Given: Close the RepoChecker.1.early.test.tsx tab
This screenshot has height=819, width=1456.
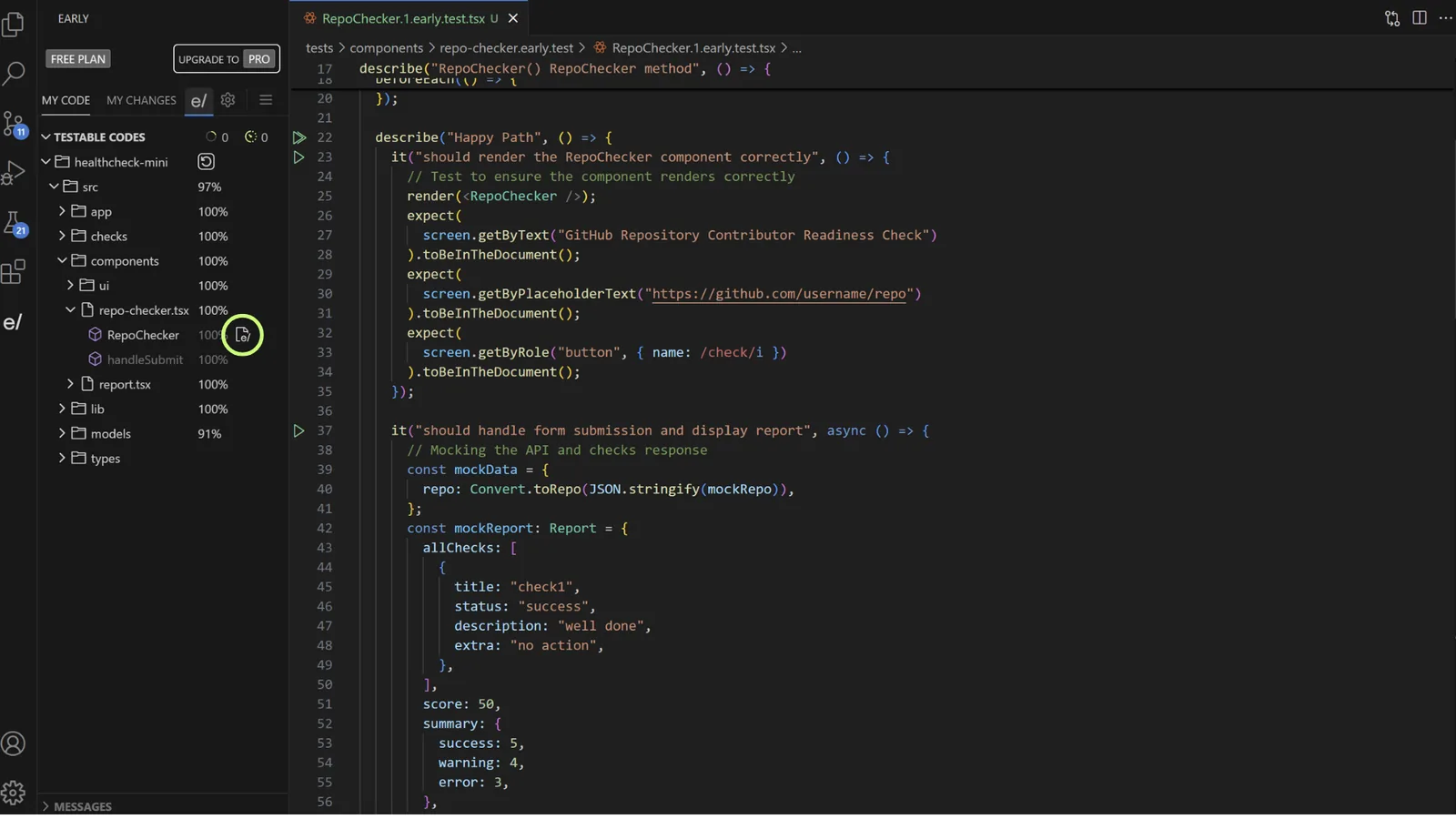Looking at the screenshot, I should pos(513,18).
